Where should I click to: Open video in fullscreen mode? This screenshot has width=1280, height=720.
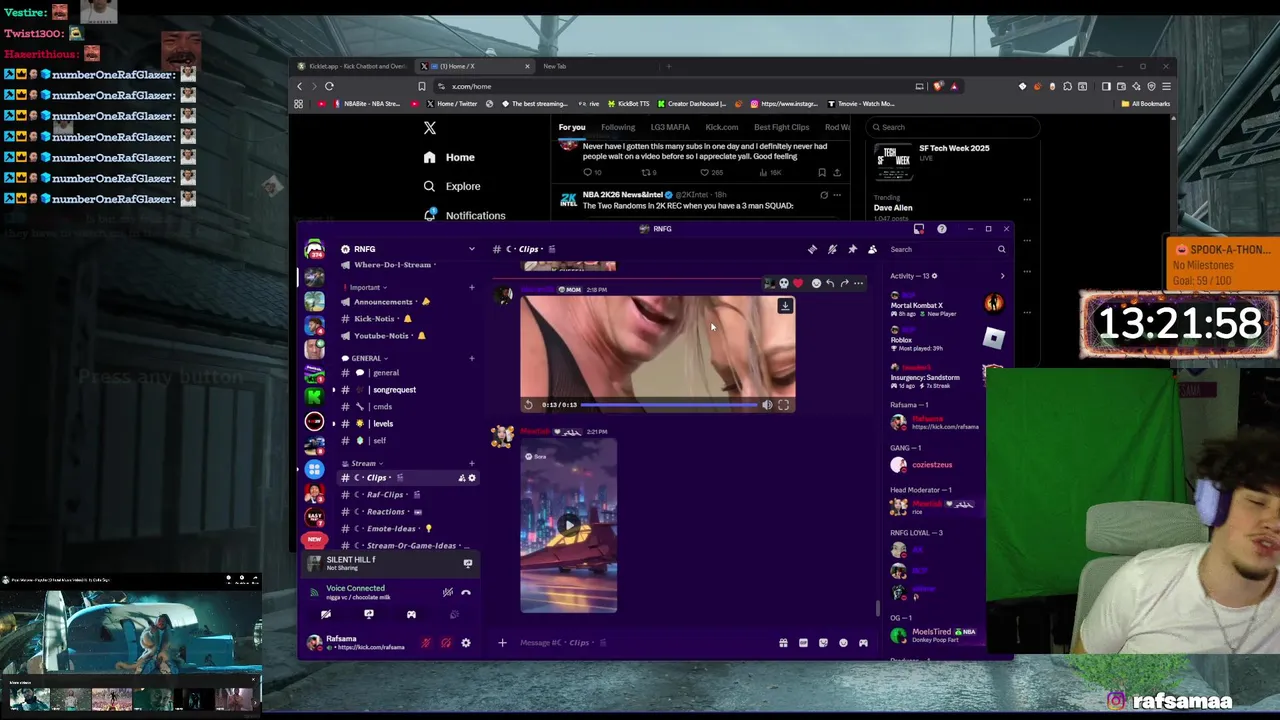click(x=784, y=405)
